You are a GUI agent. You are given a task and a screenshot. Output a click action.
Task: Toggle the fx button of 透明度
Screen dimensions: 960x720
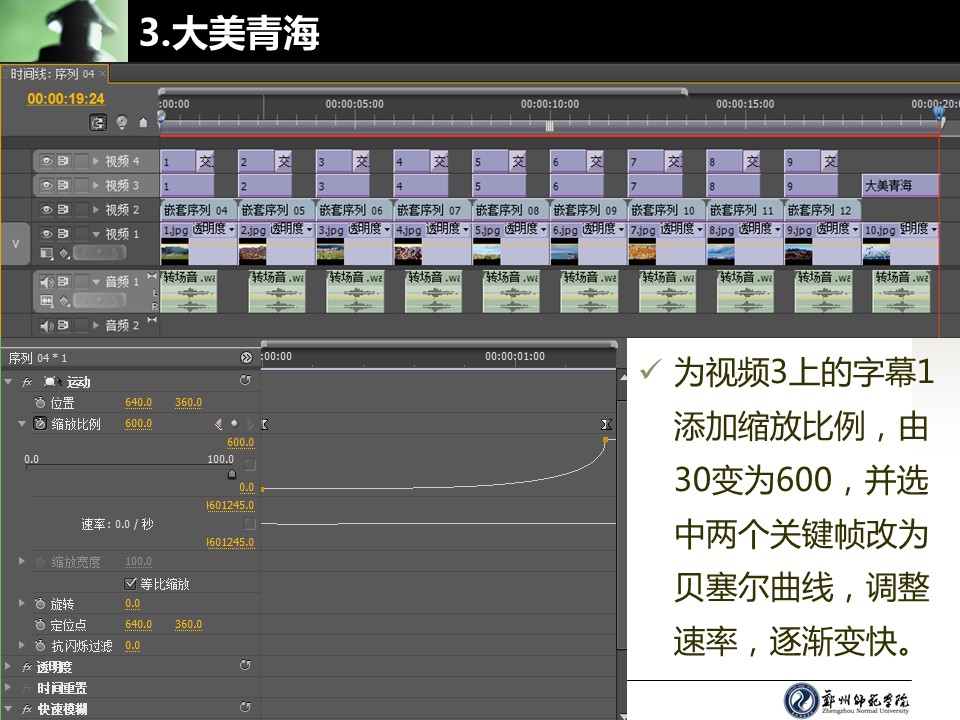point(27,667)
